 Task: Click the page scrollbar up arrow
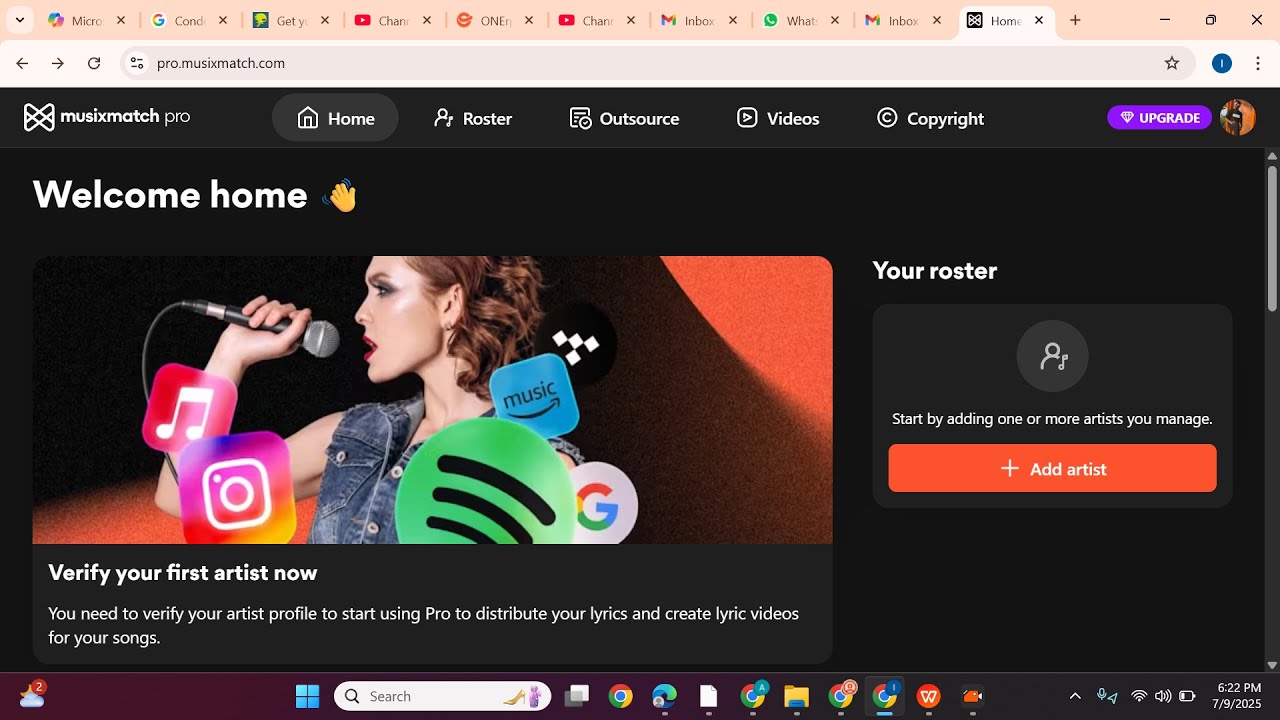(x=1272, y=156)
